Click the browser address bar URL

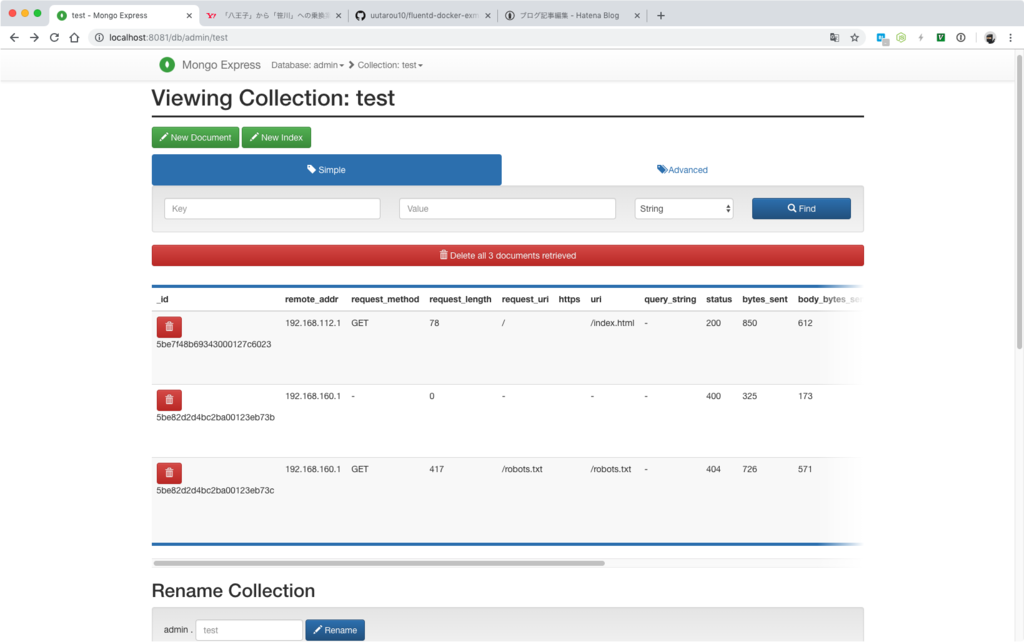tap(168, 37)
